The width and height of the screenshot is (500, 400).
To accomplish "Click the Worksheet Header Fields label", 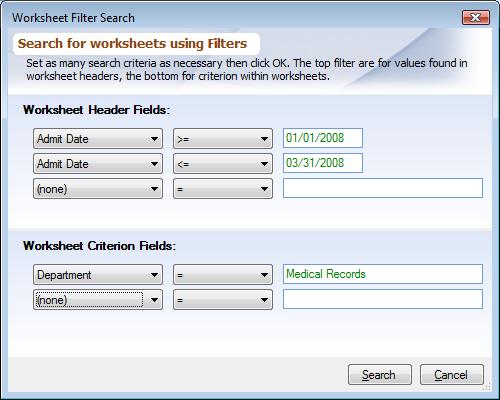I will [97, 110].
